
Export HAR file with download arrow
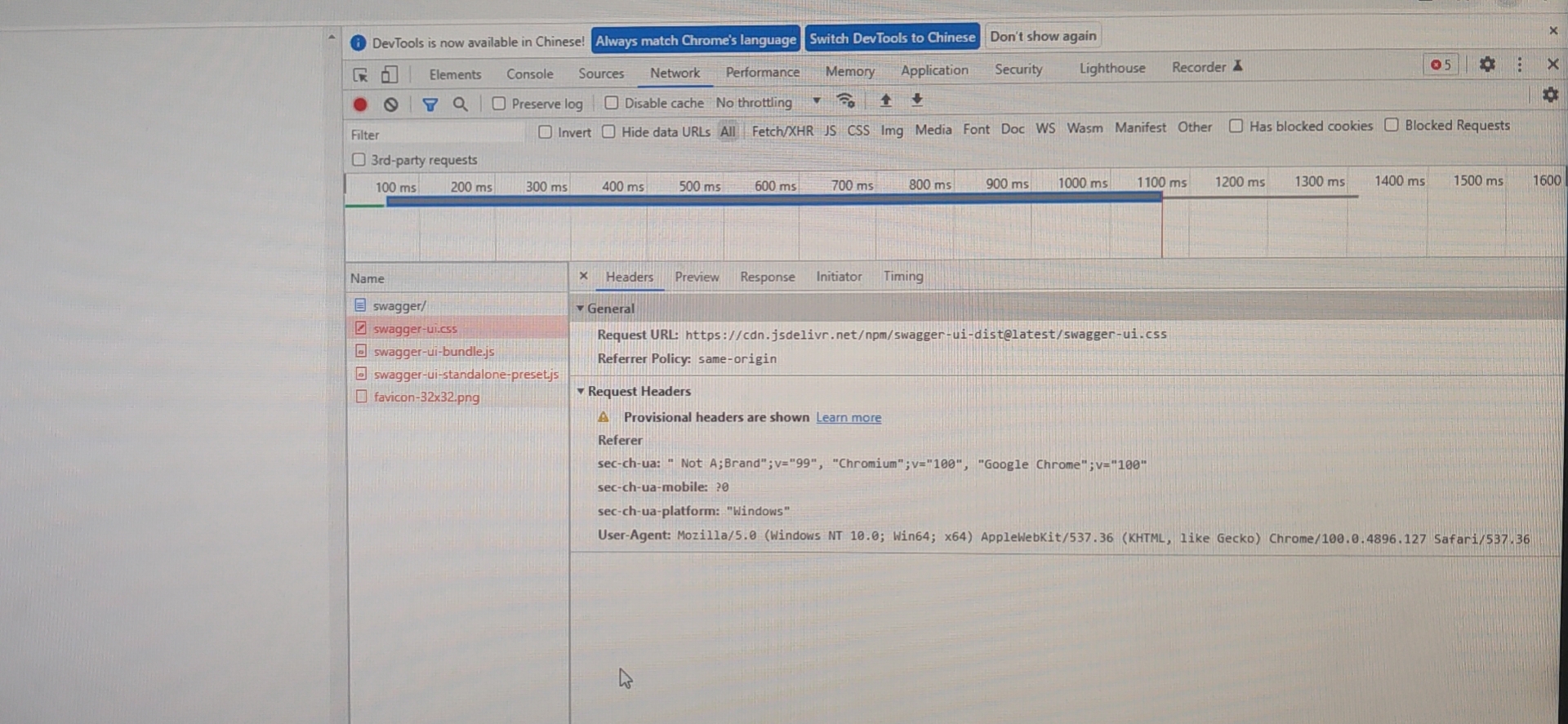tap(917, 100)
